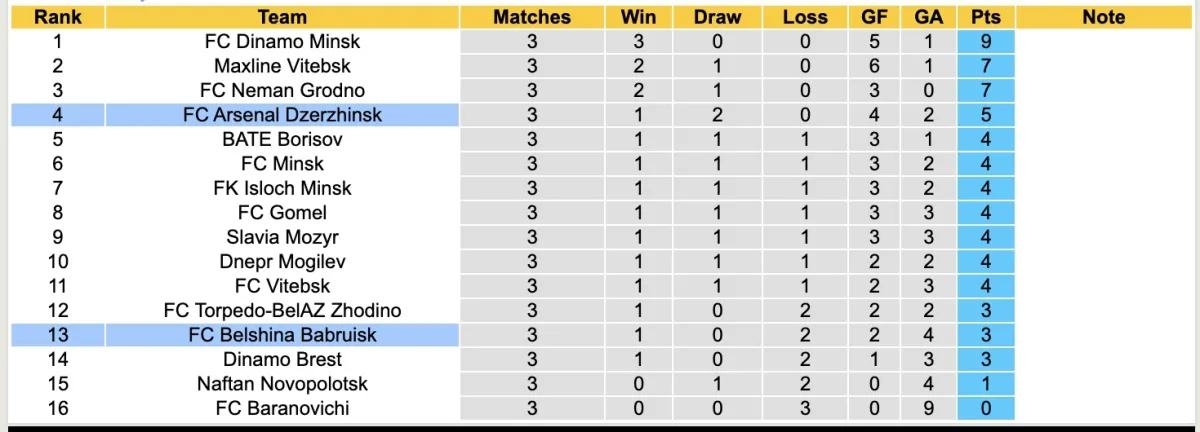Click the highlighted FC Arsenal Dzerzhinsk row

click(x=282, y=115)
